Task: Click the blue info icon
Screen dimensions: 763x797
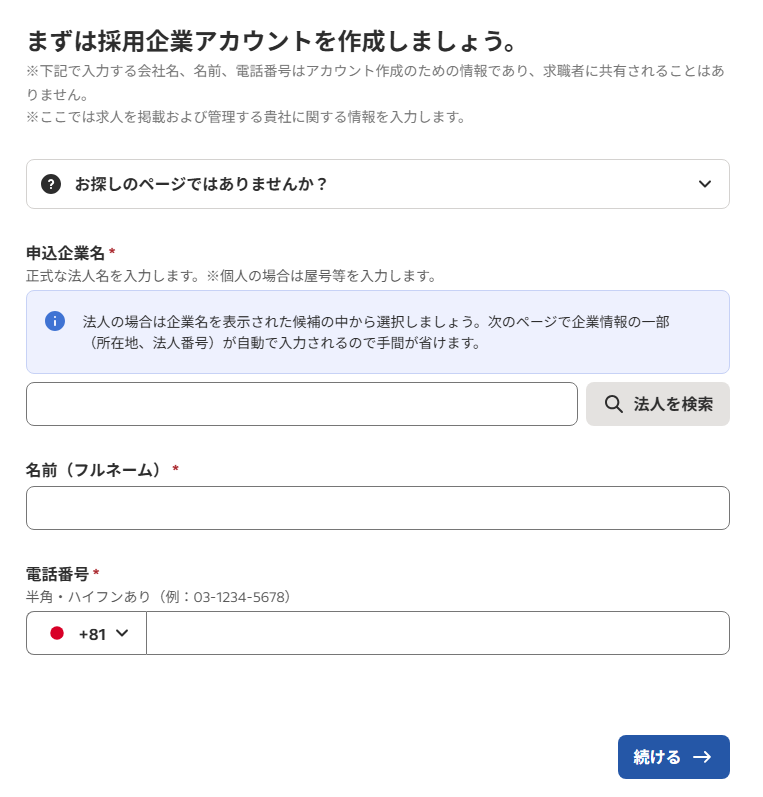Action: (55, 321)
